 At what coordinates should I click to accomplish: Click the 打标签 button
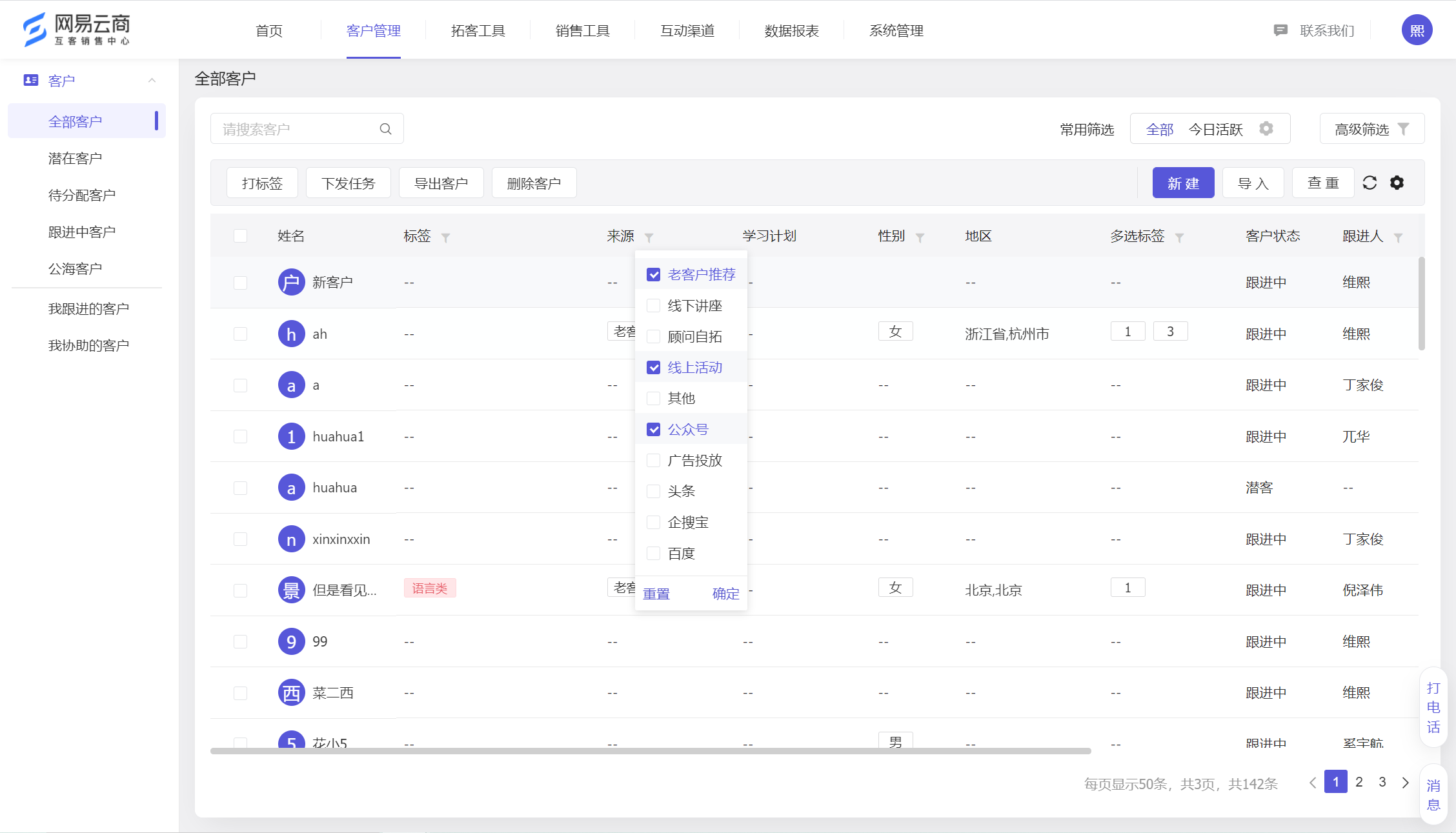pos(262,183)
